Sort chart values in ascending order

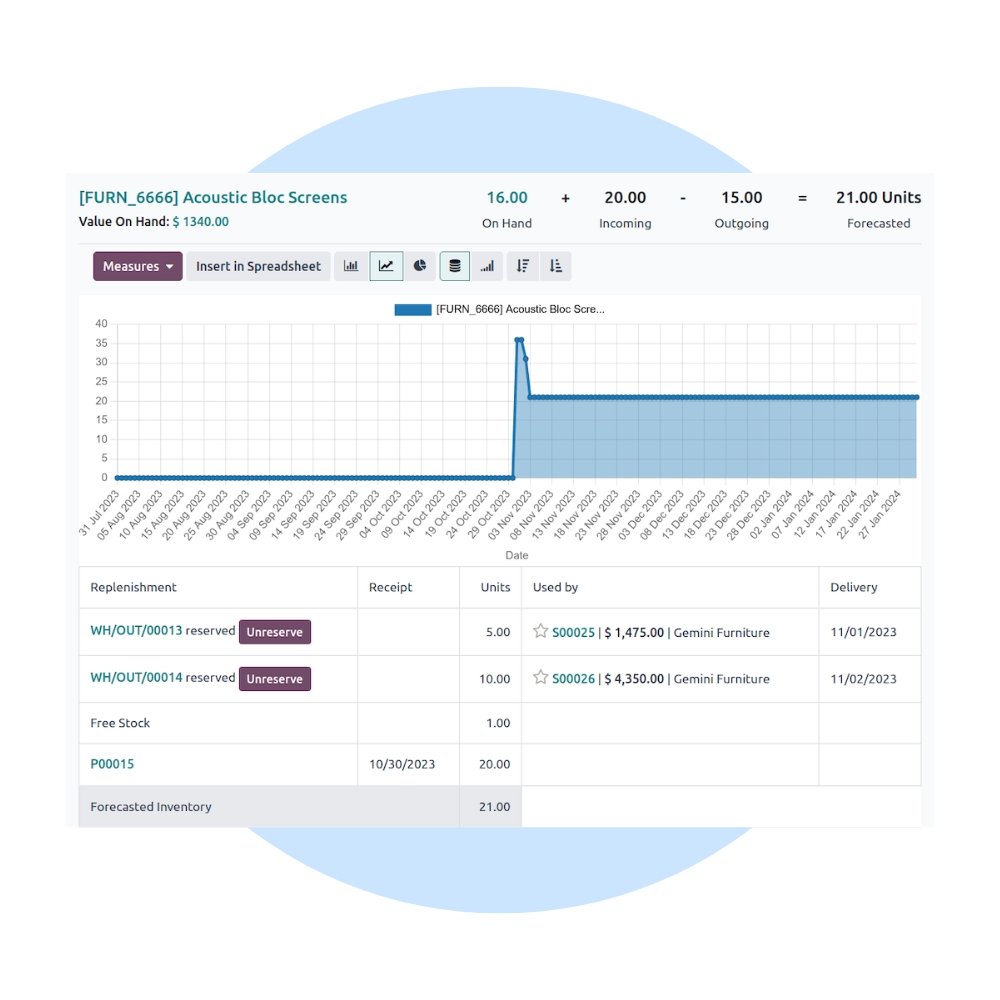click(x=556, y=266)
